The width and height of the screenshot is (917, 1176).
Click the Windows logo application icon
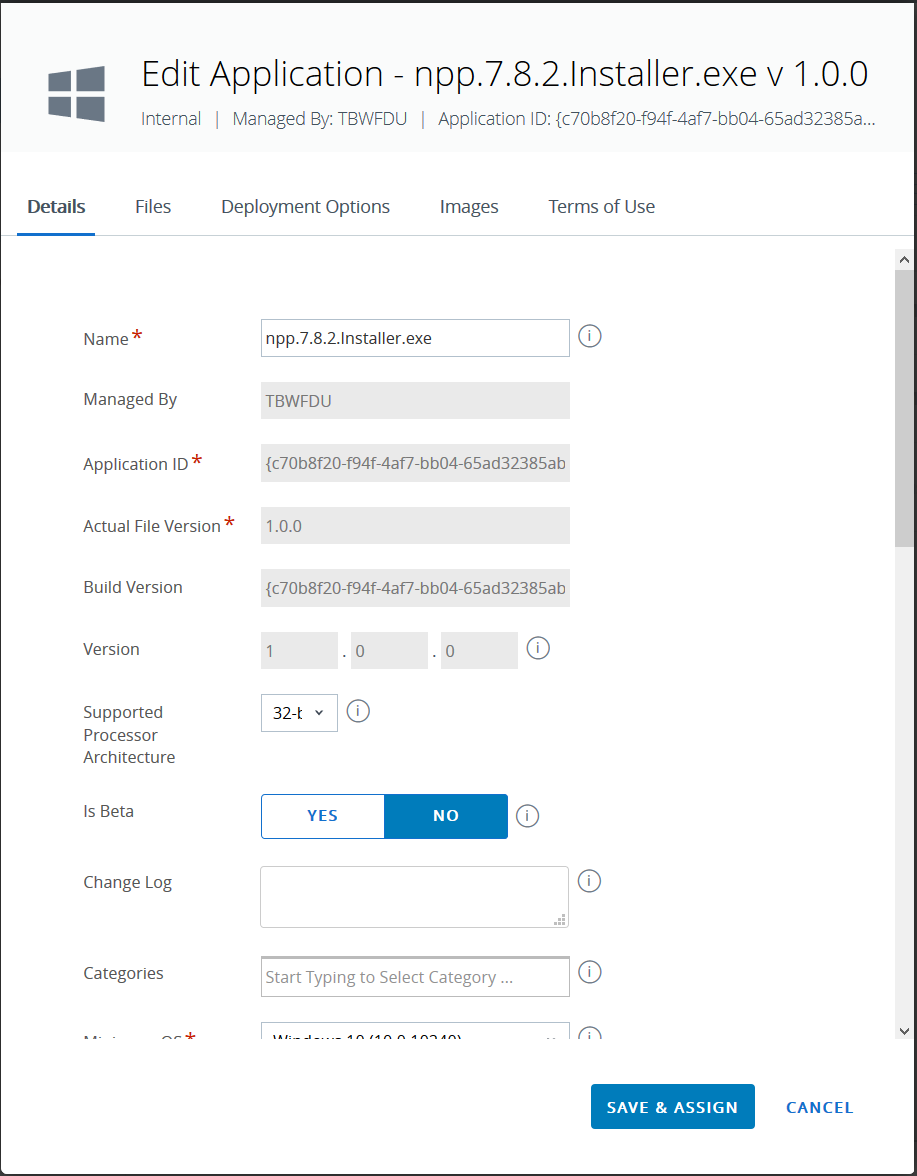coord(76,94)
